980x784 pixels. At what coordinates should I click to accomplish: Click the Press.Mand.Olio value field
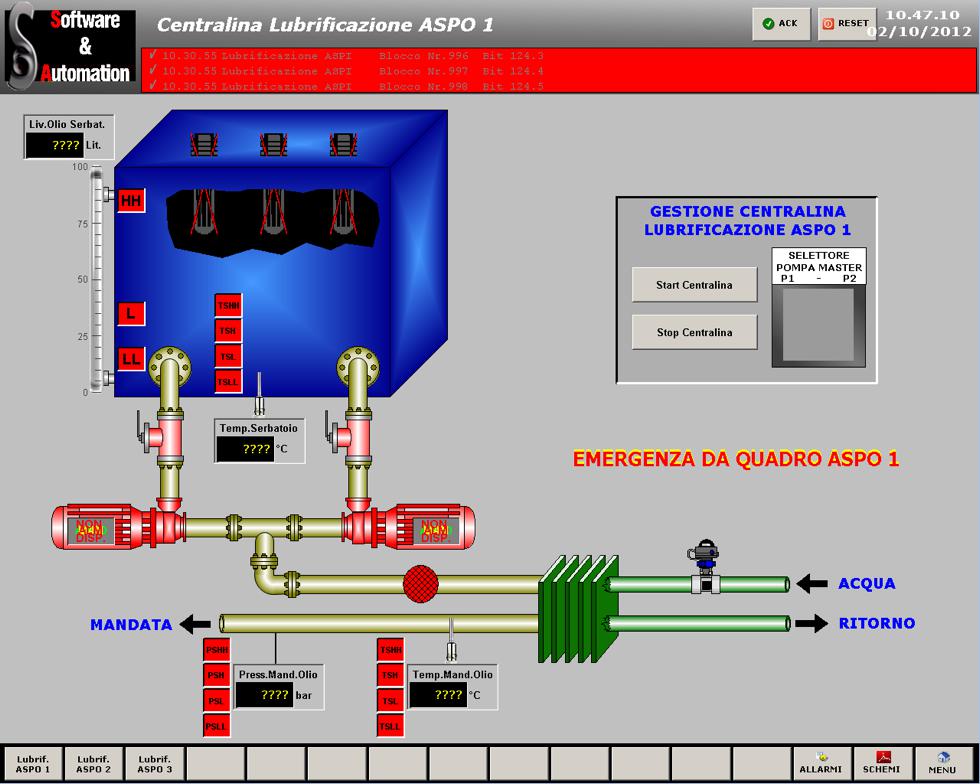pos(264,695)
